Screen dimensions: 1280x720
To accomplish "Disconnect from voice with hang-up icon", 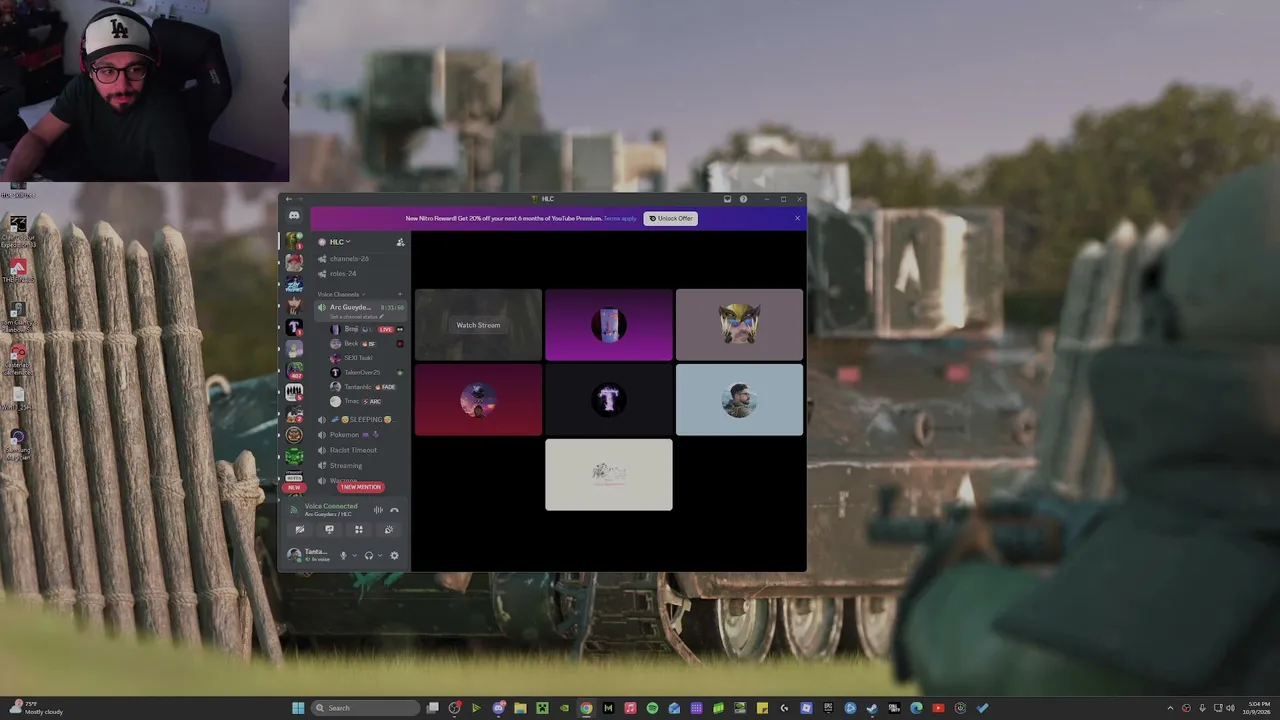I will [394, 510].
